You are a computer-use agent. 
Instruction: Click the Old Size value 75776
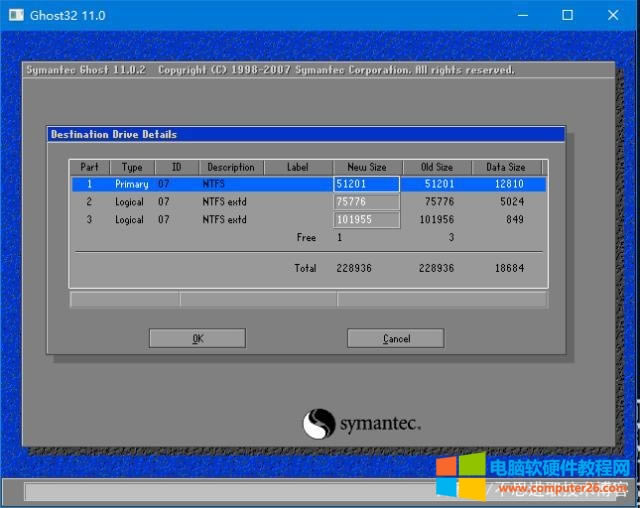tap(439, 202)
